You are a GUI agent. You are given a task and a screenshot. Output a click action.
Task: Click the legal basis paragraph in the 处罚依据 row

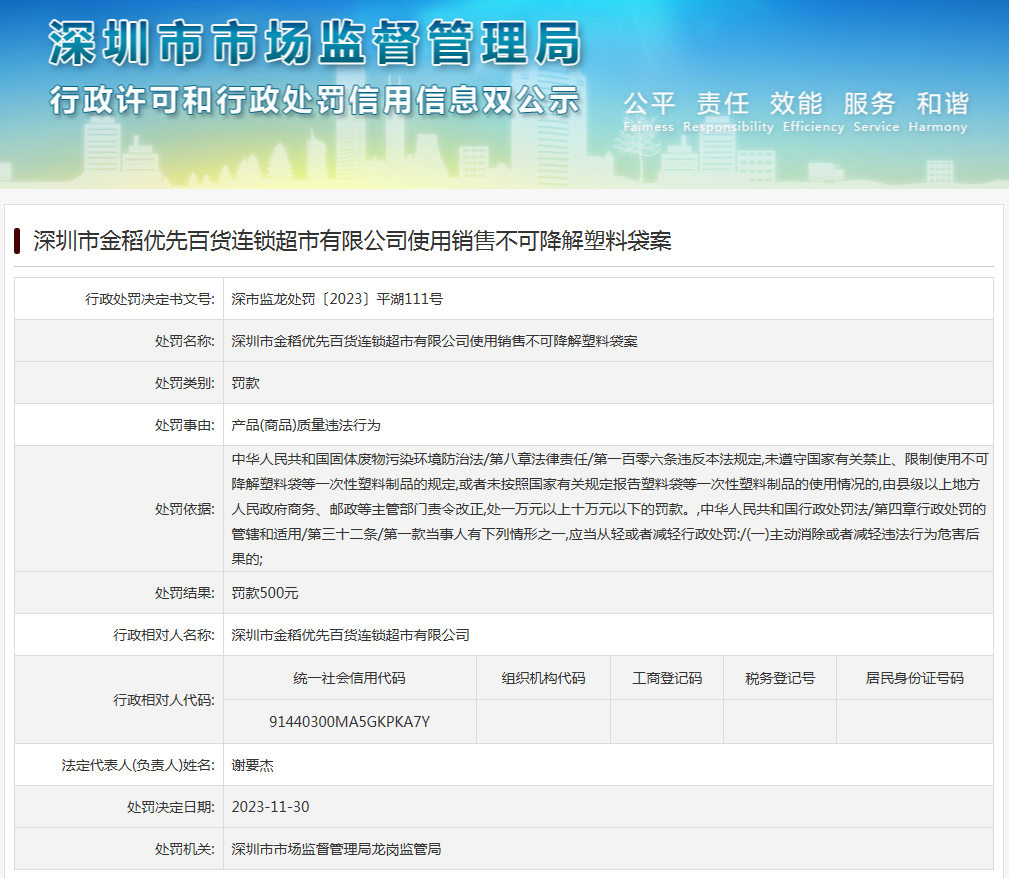pyautogui.click(x=609, y=509)
